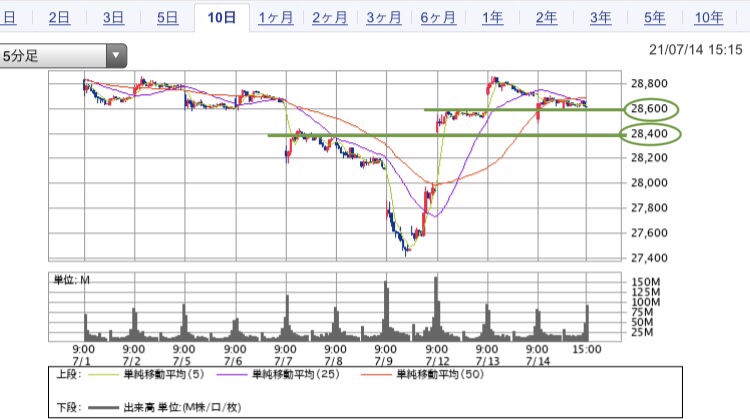Switch to the 3年 range tab

[x=600, y=18]
